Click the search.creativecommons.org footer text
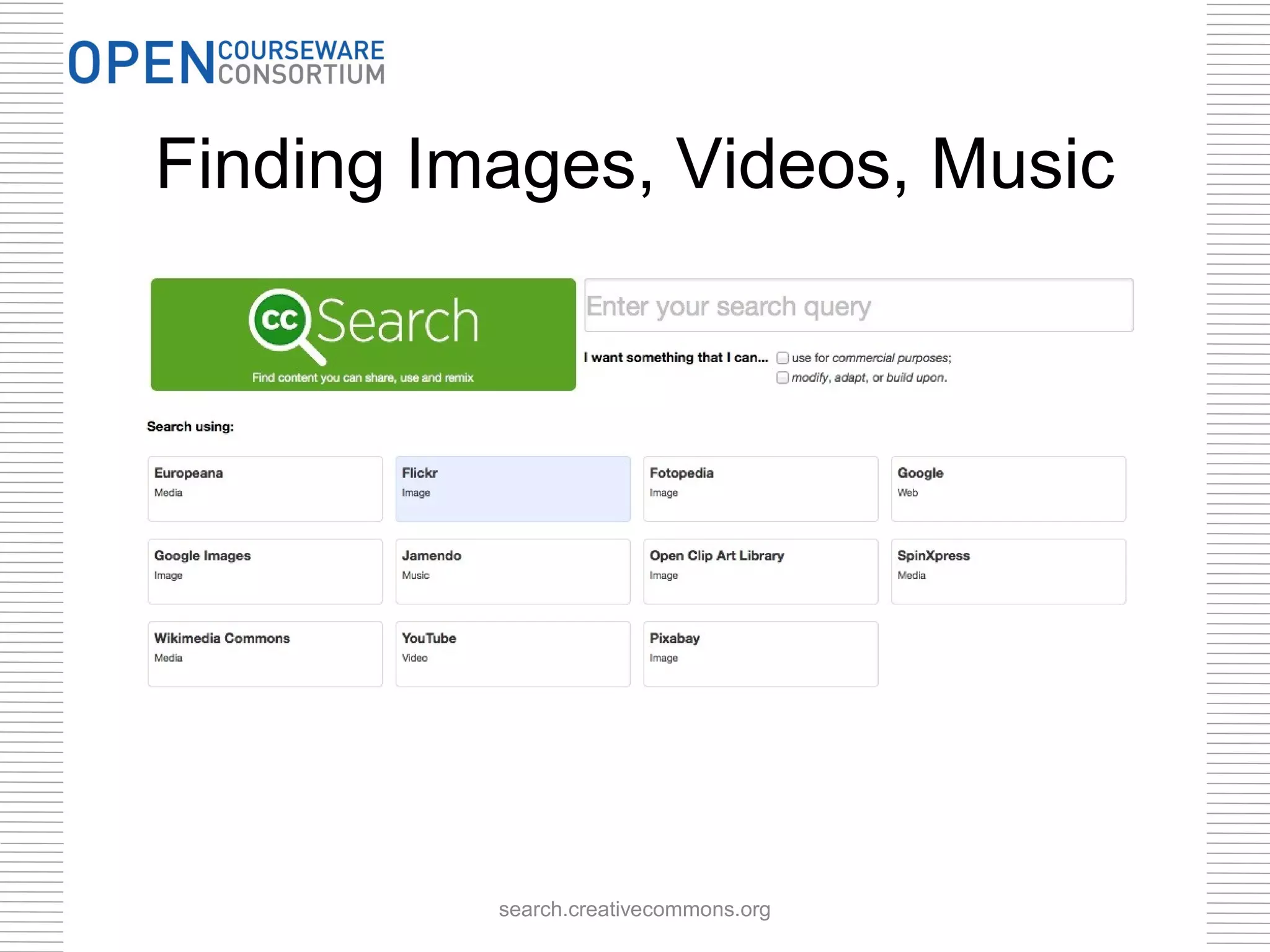This screenshot has width=1270, height=952. pos(634,909)
